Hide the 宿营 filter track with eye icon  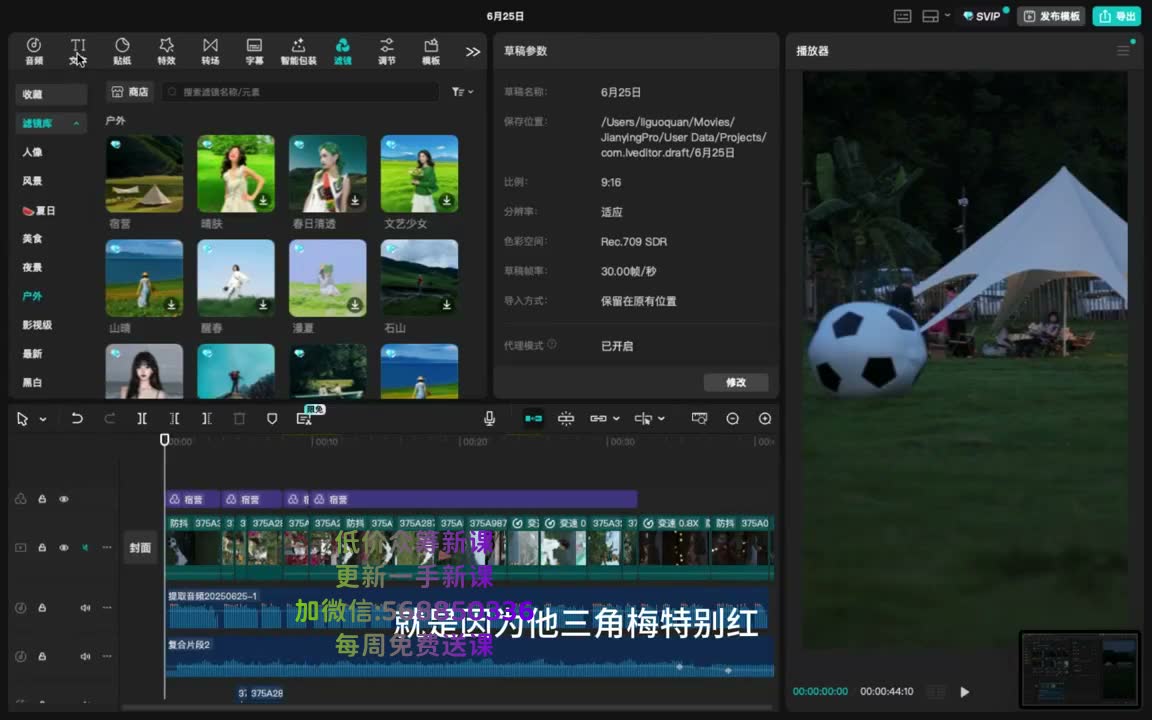[x=64, y=499]
